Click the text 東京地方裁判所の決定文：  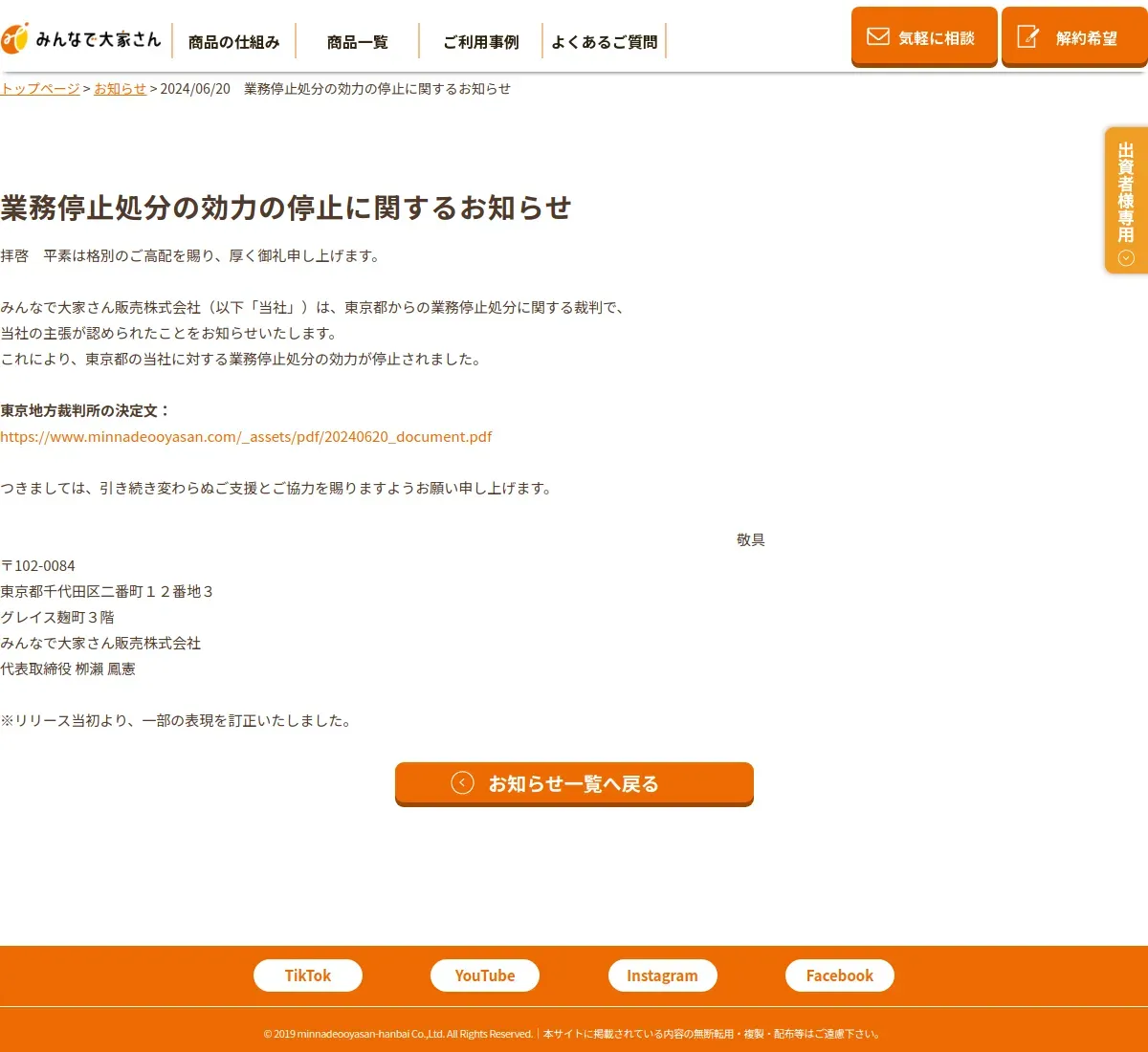point(85,410)
